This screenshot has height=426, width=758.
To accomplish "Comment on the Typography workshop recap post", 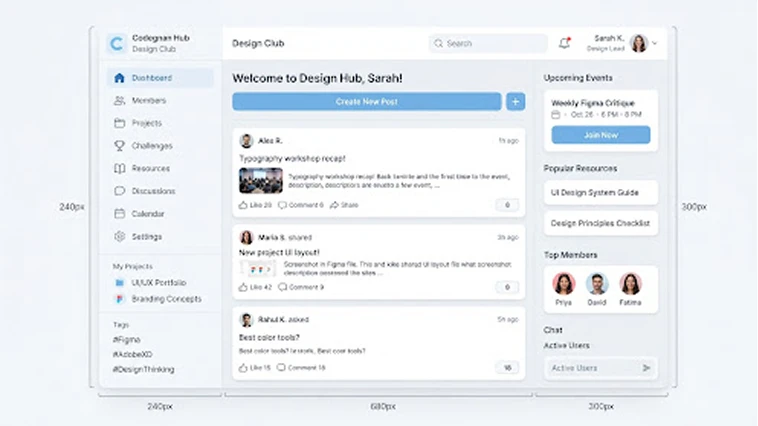I will (301, 205).
